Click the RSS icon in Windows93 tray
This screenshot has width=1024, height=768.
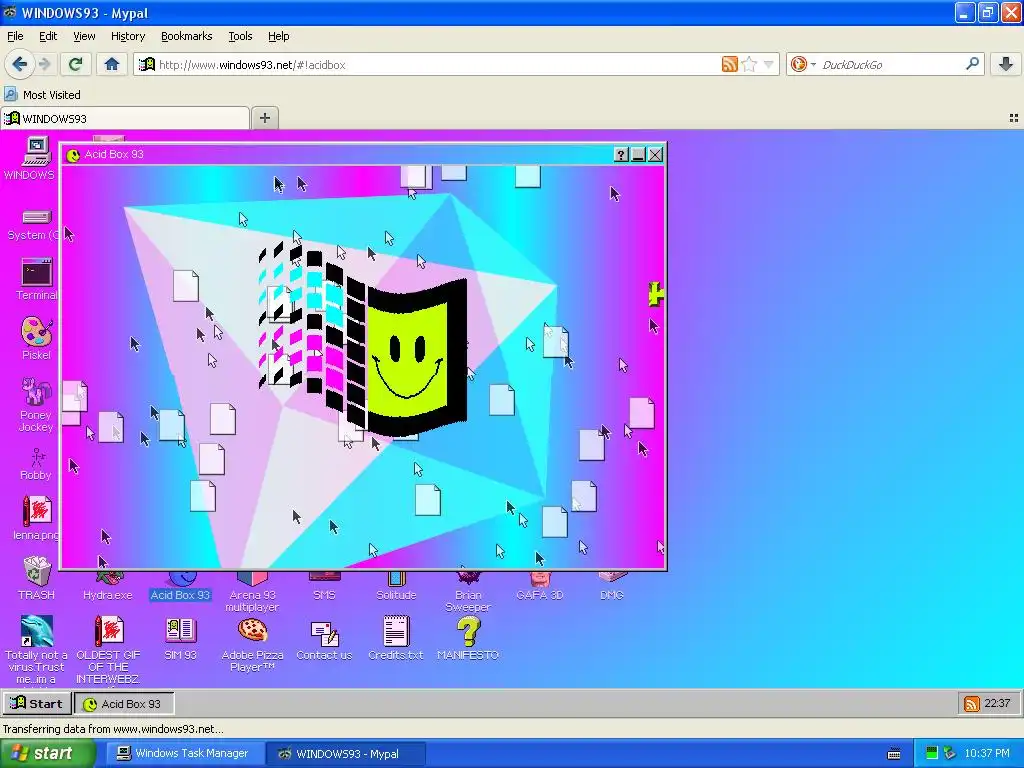click(x=972, y=703)
